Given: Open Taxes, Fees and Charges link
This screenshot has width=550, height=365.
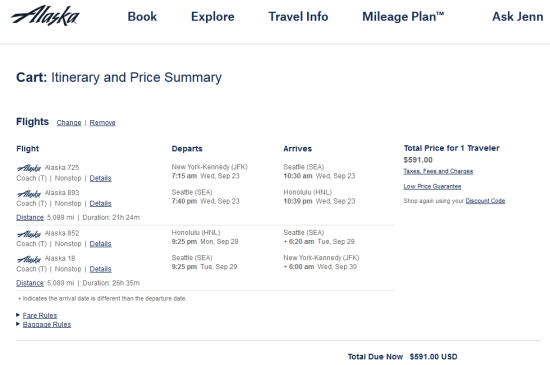Looking at the screenshot, I should point(438,171).
